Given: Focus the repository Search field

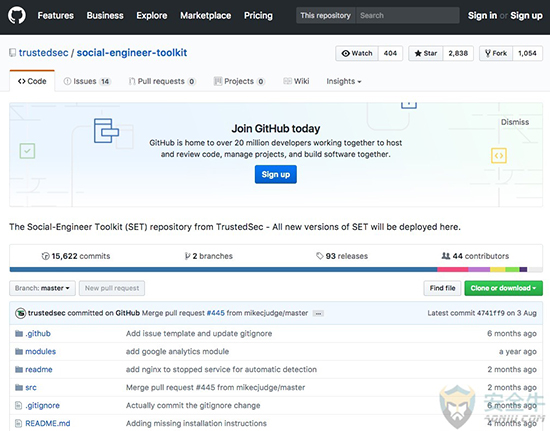Looking at the screenshot, I should [408, 15].
